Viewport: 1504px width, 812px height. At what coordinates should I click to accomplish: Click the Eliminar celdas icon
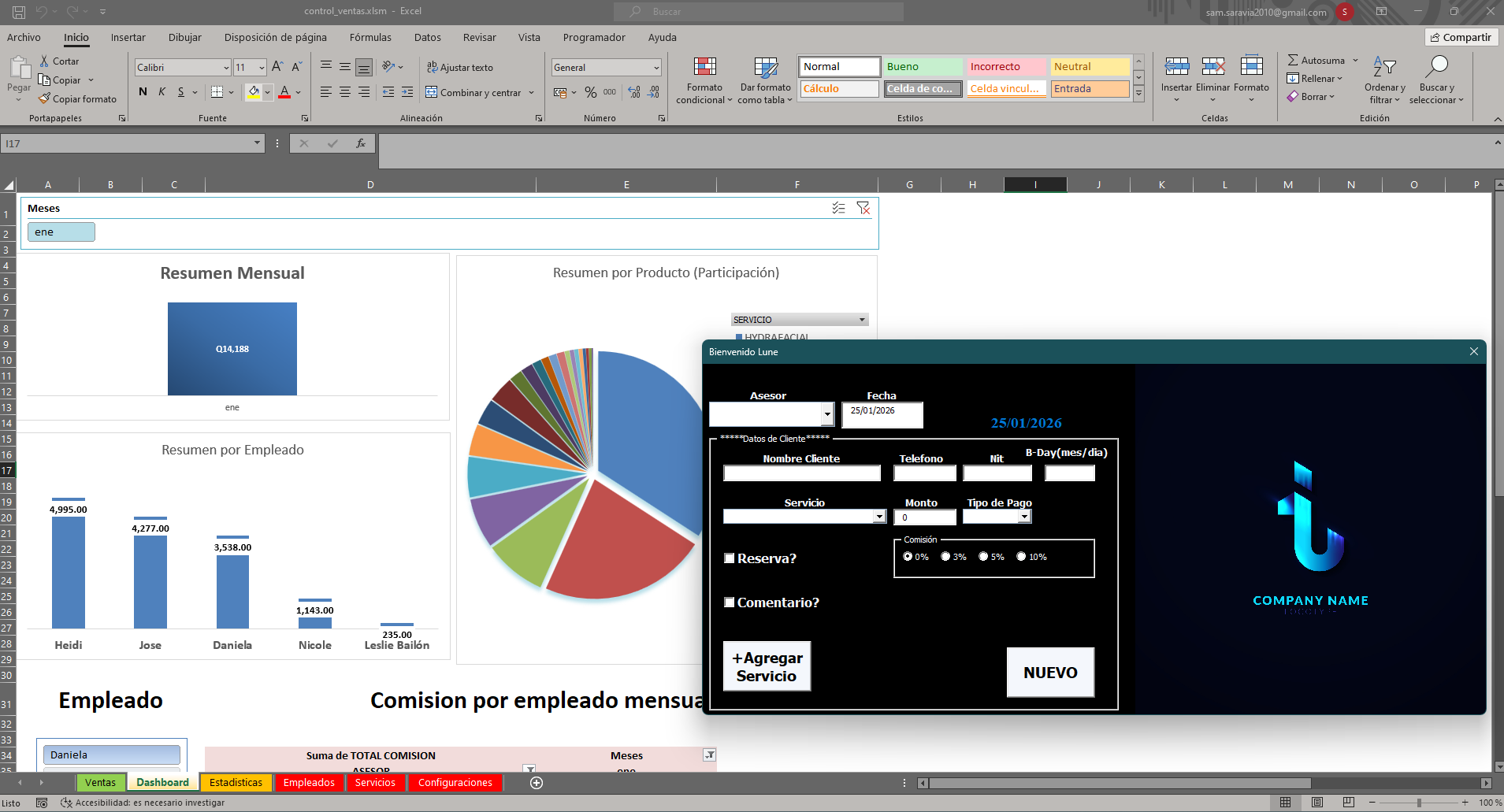pyautogui.click(x=1213, y=66)
